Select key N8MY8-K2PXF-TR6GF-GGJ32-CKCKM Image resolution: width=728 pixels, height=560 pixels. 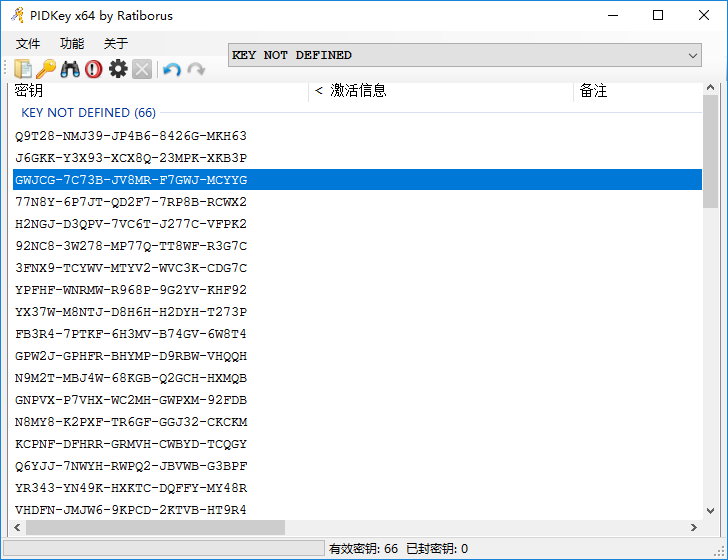(131, 422)
